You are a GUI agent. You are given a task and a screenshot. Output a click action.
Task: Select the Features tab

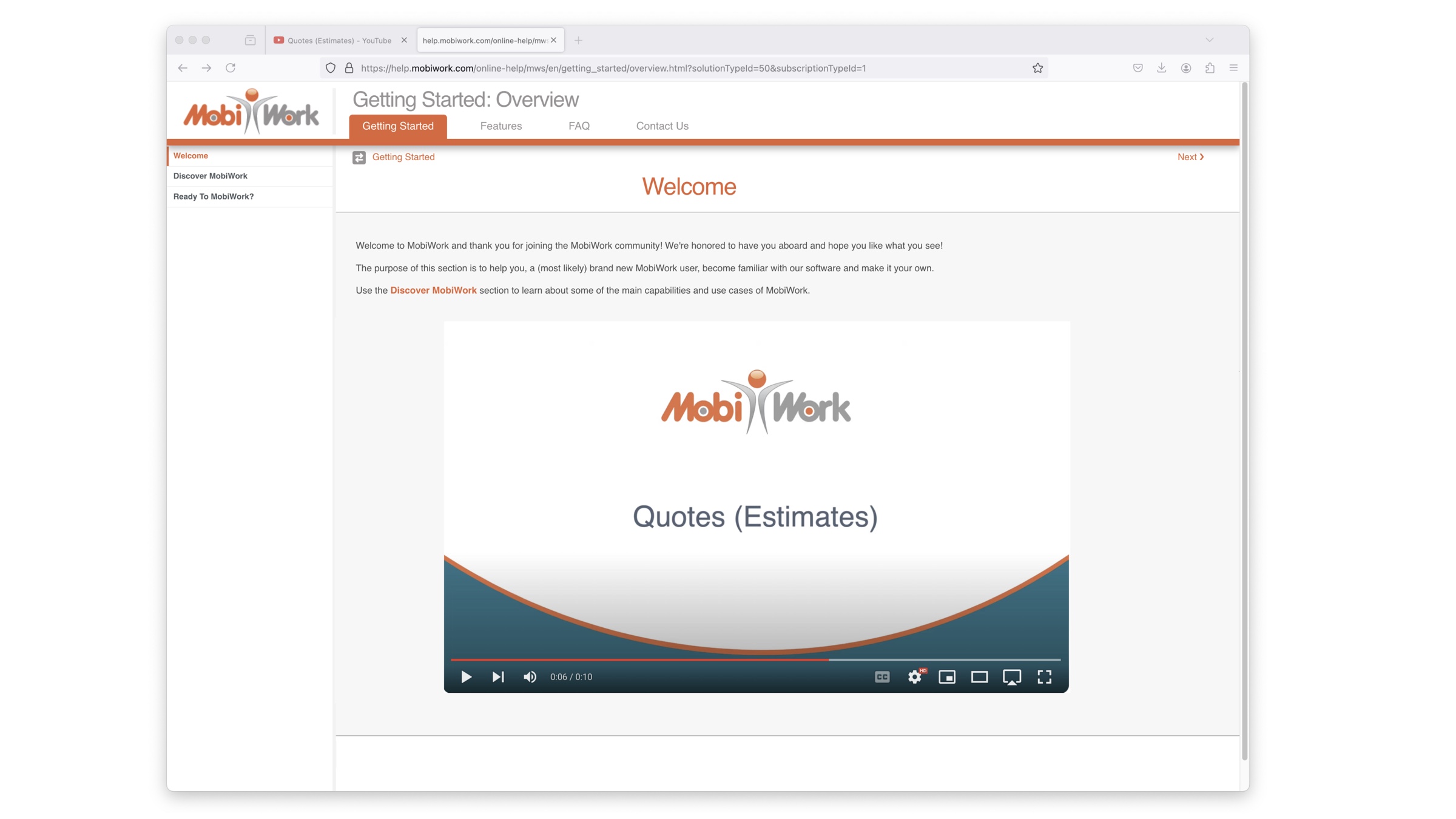pyautogui.click(x=500, y=125)
